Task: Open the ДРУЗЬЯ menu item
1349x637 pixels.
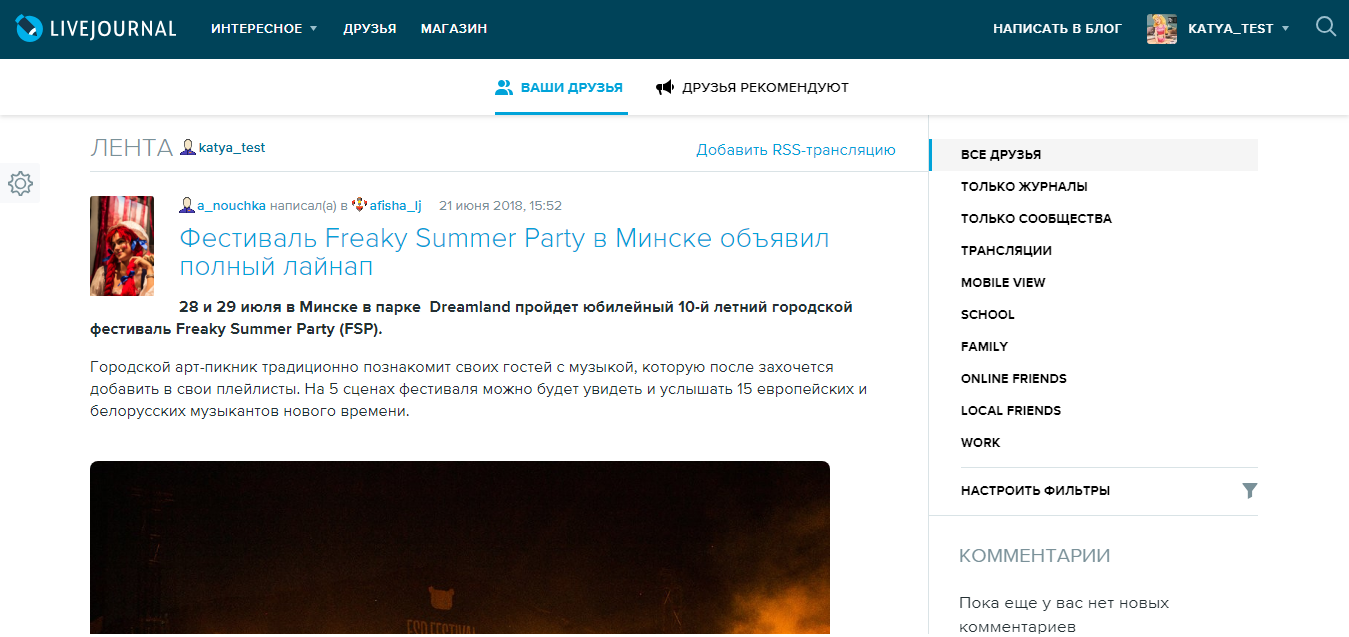Action: coord(370,28)
